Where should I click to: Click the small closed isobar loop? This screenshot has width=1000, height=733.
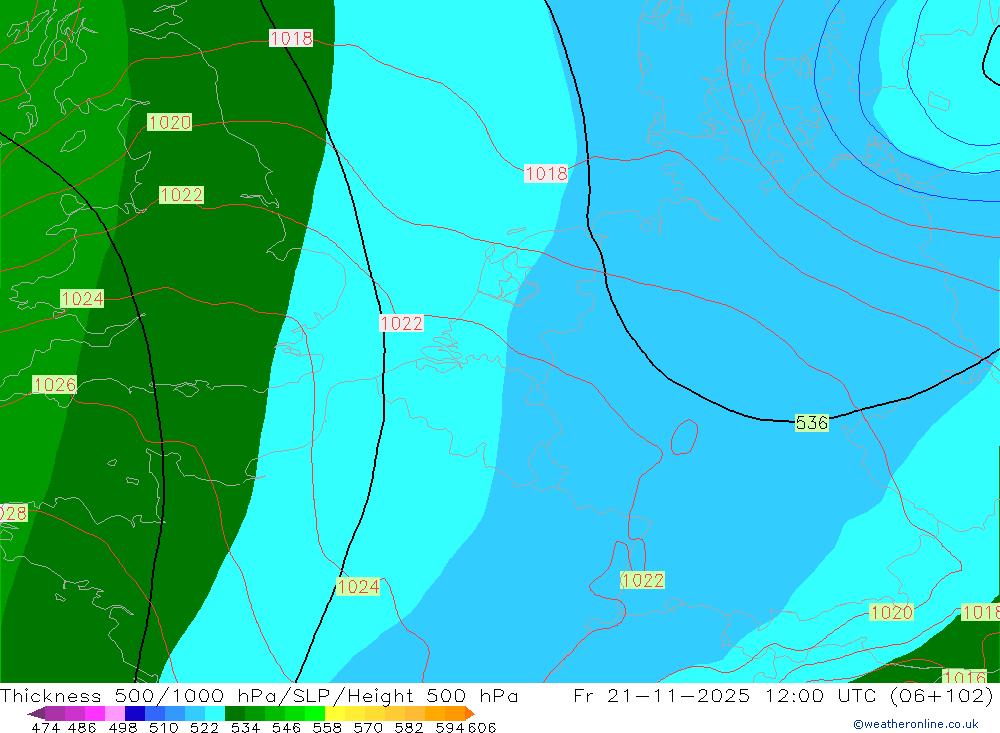point(684,437)
